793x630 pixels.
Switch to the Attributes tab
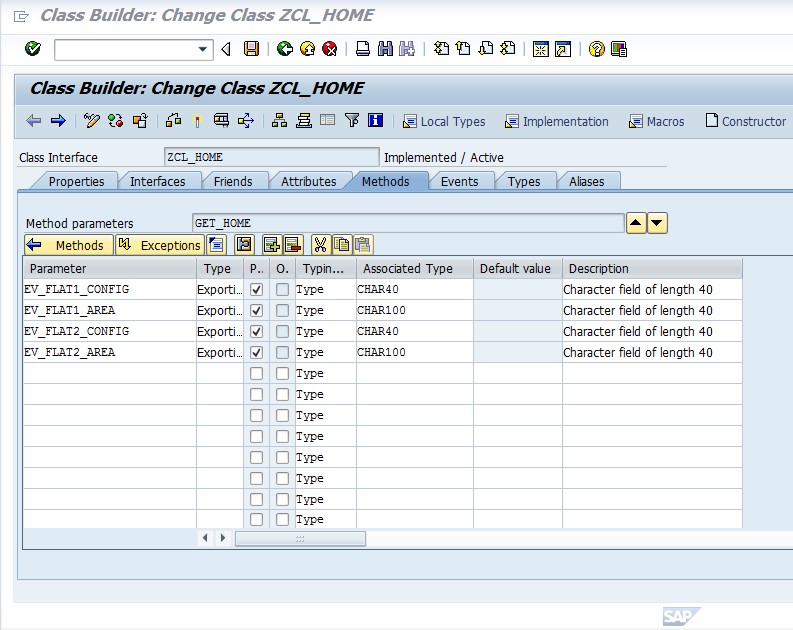coord(309,182)
